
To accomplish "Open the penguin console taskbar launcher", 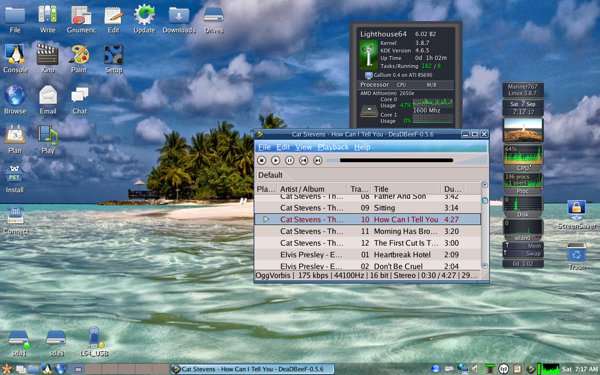I will (x=47, y=369).
